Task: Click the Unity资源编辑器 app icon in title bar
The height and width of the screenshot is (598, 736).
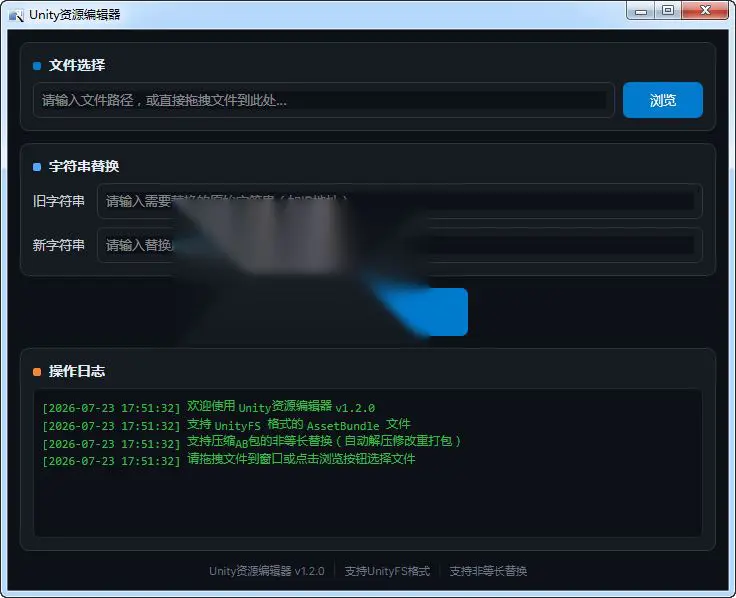Action: coord(16,15)
